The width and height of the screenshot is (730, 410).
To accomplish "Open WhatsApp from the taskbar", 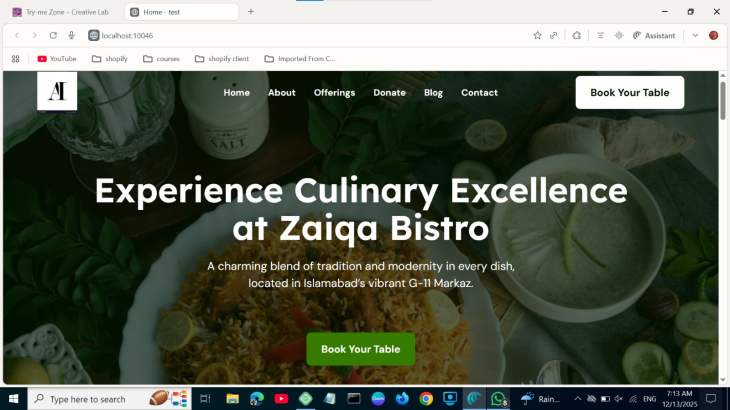I will 498,399.
